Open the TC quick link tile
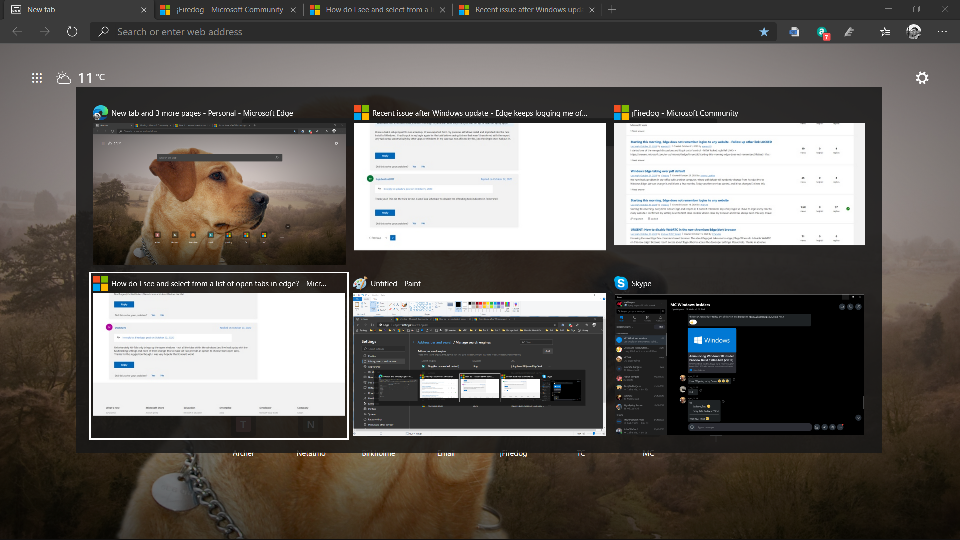The height and width of the screenshot is (540, 960). pyautogui.click(x=580, y=454)
